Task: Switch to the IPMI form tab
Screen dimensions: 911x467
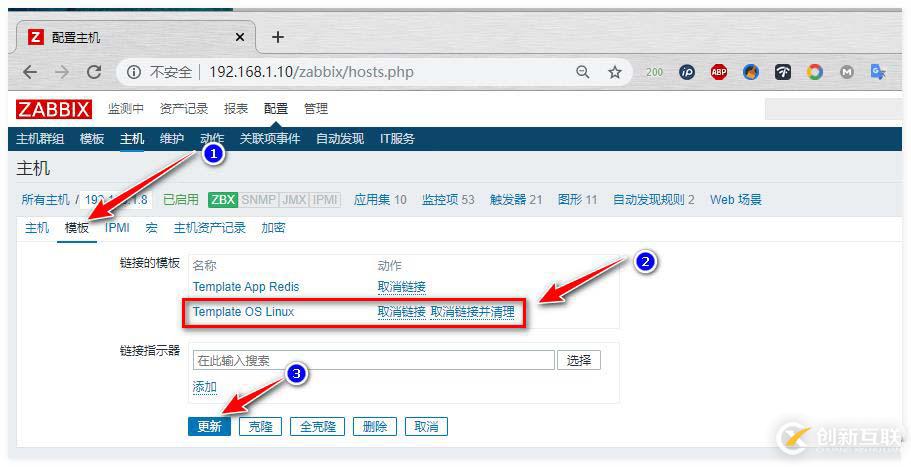Action: pos(117,228)
